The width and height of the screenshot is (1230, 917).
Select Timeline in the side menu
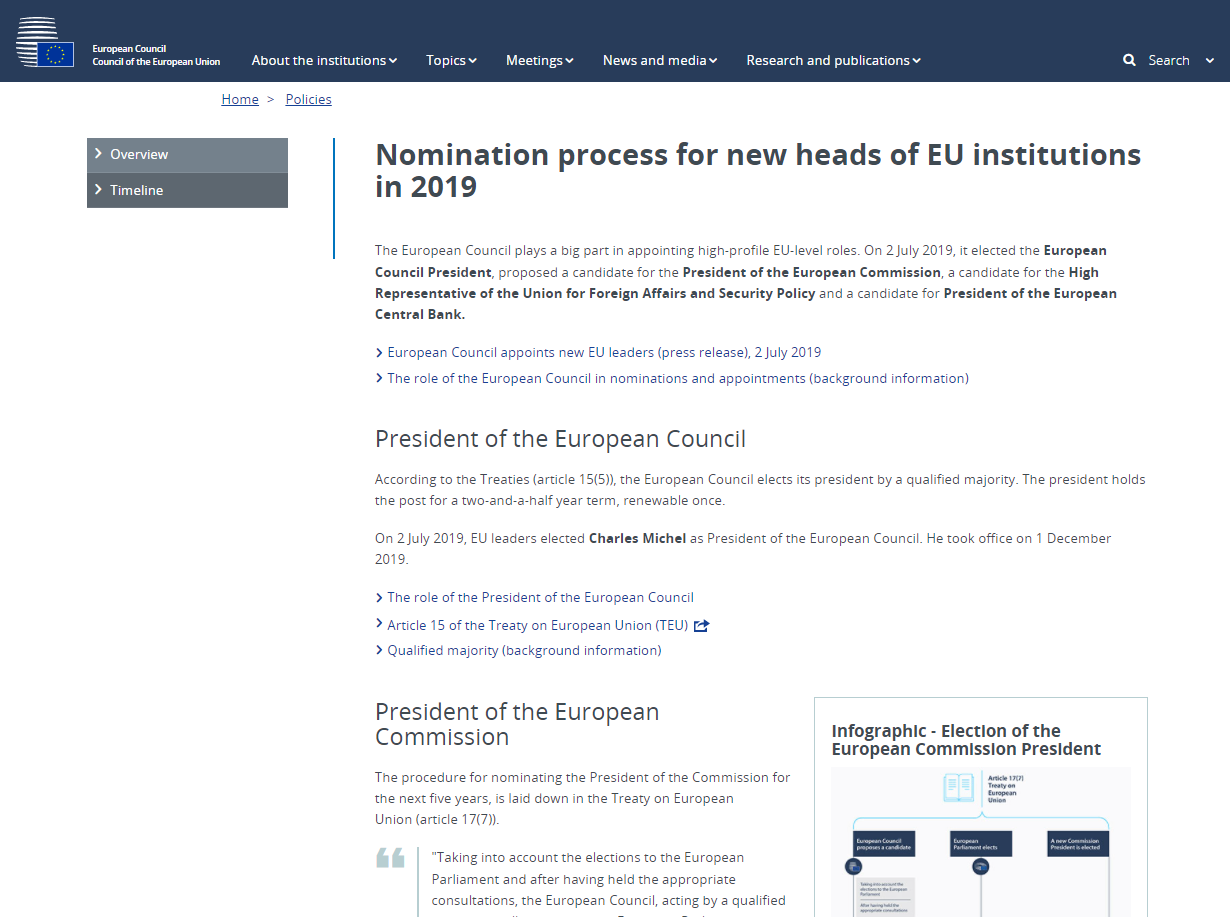coord(187,190)
